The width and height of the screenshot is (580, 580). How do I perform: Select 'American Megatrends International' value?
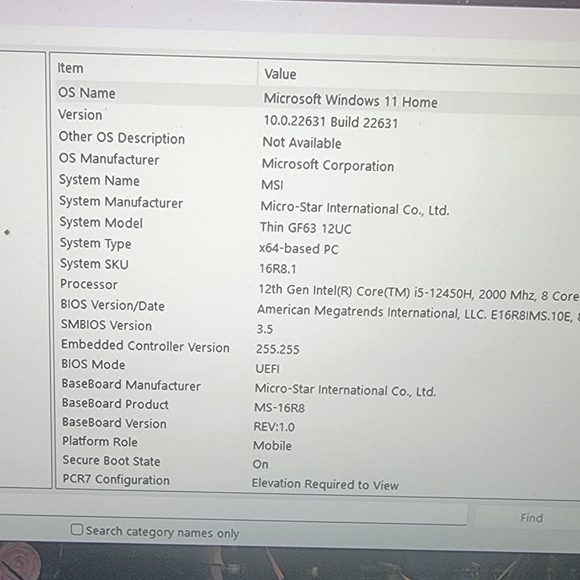pyautogui.click(x=418, y=314)
